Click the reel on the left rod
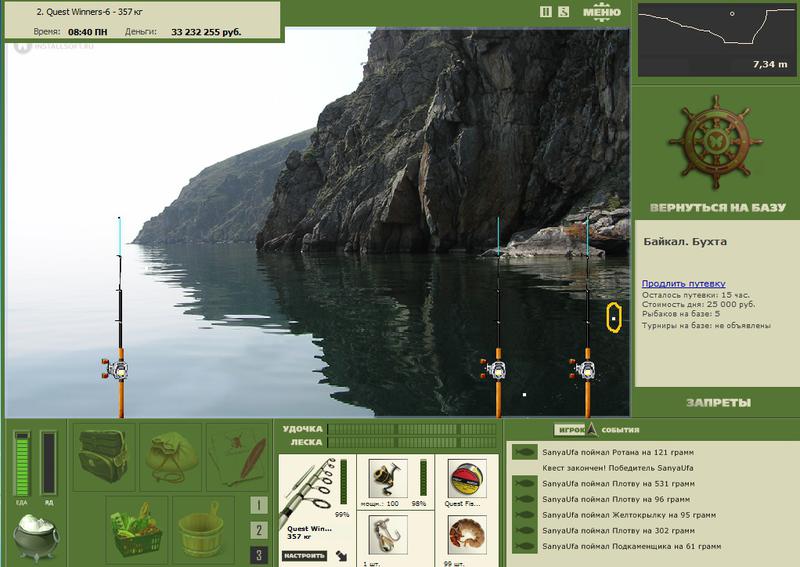The height and width of the screenshot is (567, 800). tap(116, 369)
